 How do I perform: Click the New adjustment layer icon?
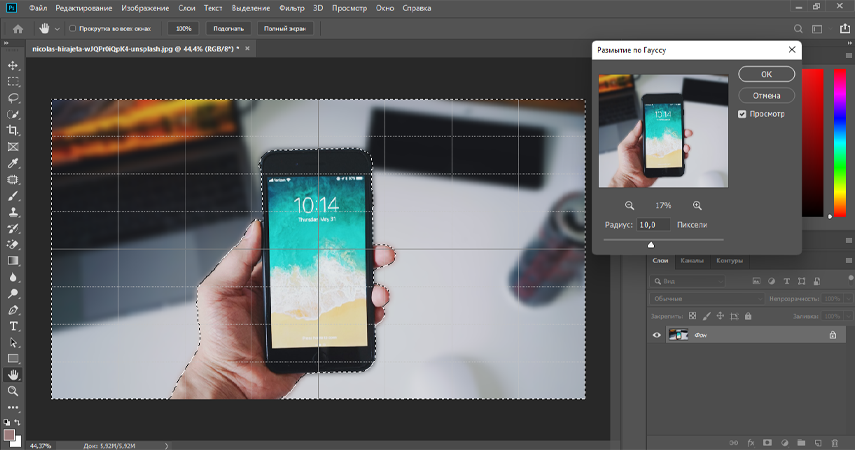pos(784,443)
